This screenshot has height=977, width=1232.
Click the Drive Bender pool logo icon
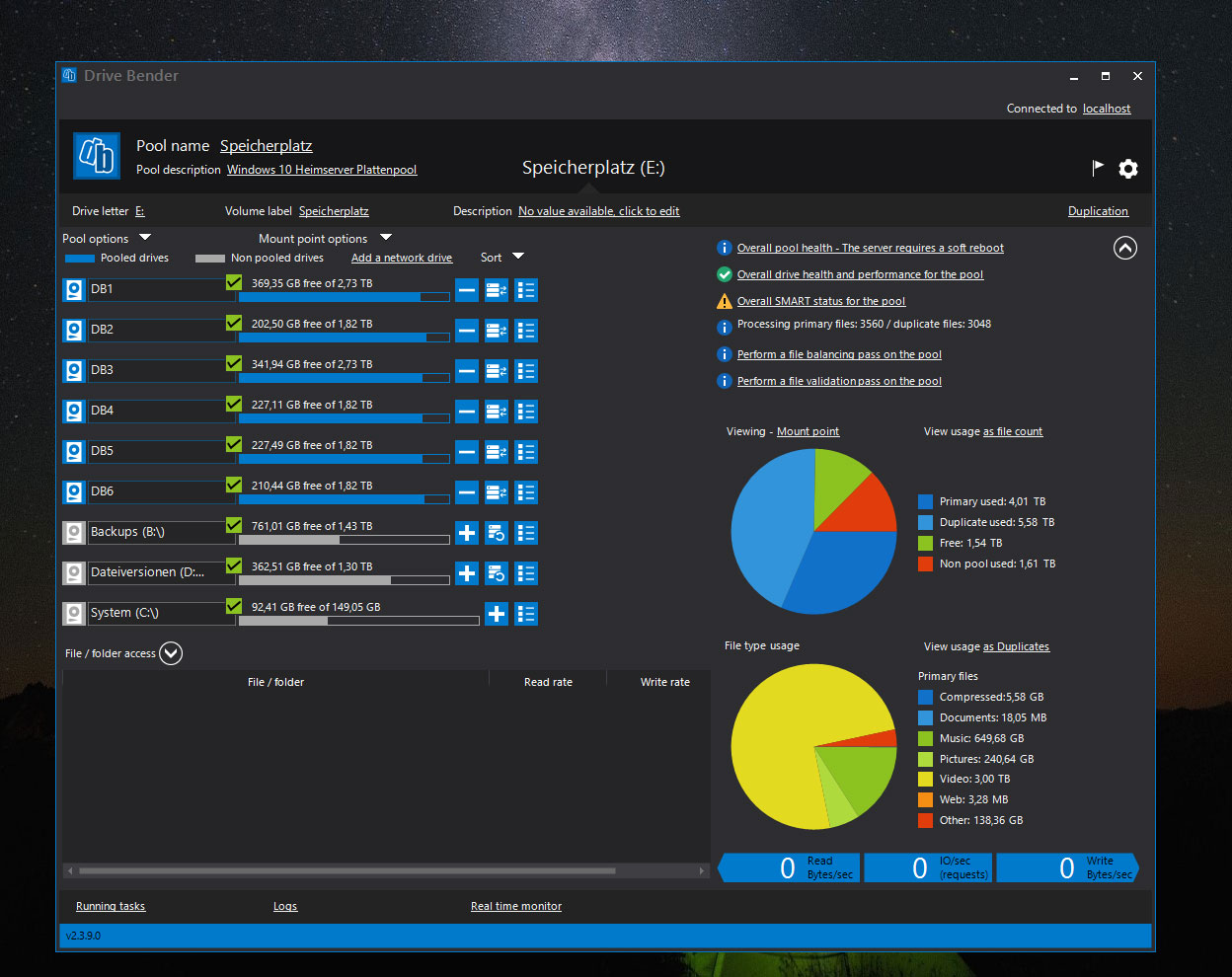click(97, 156)
